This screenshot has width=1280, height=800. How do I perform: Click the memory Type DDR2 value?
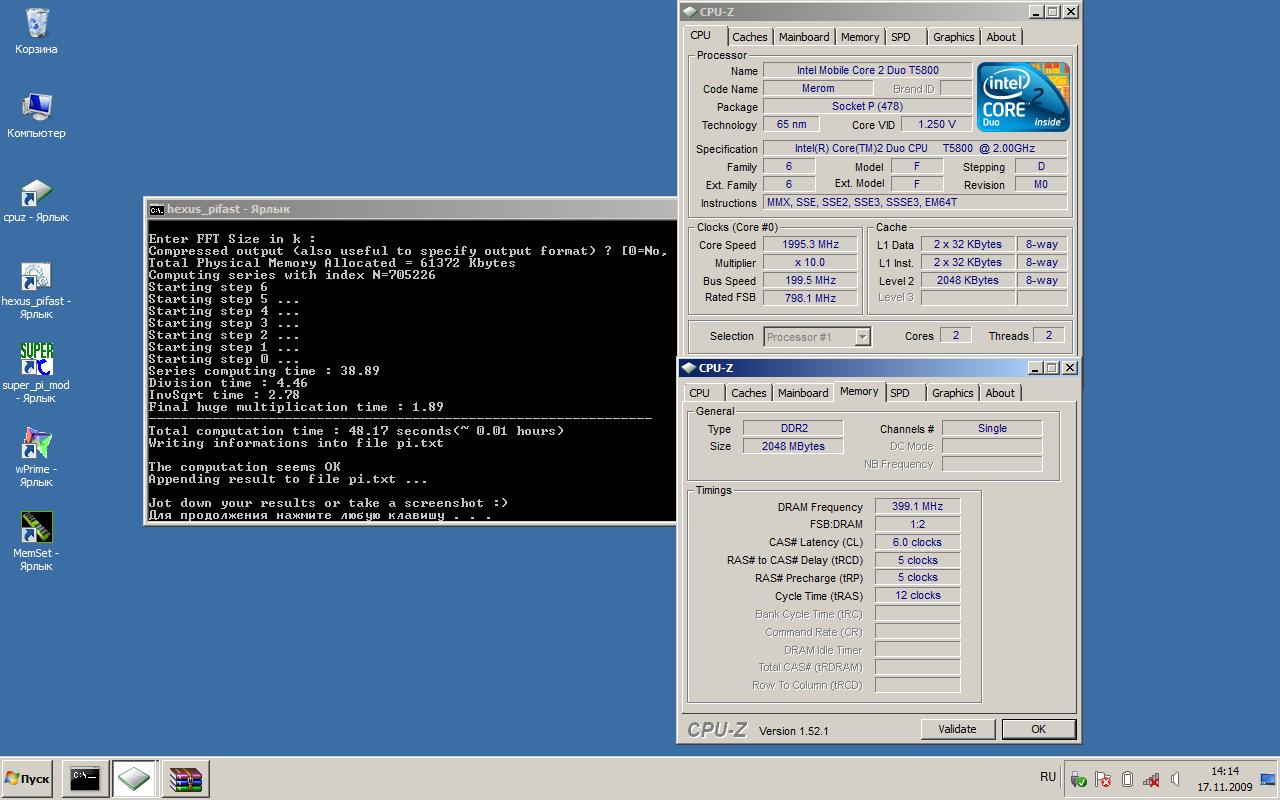click(x=794, y=428)
